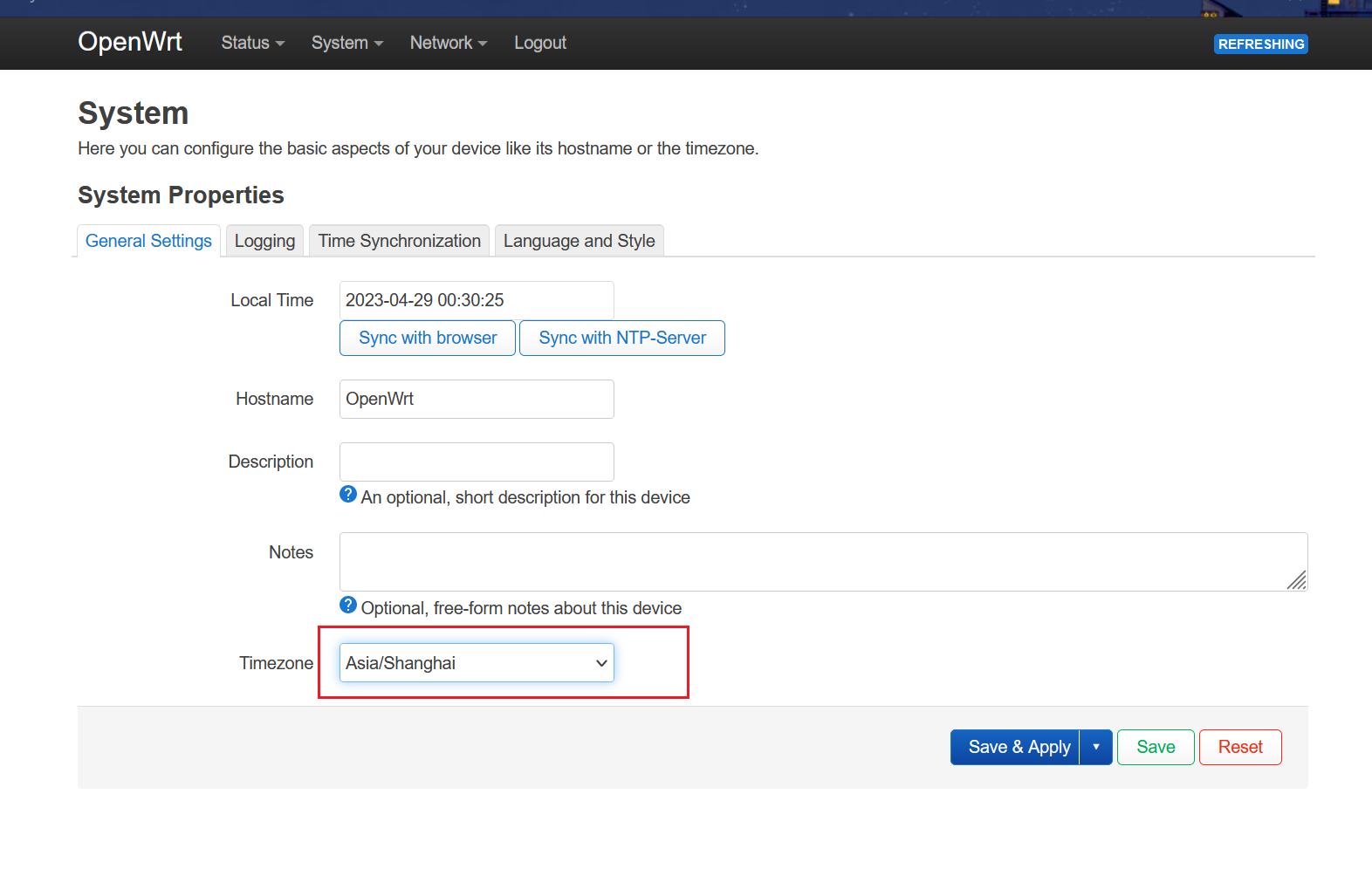The width and height of the screenshot is (1372, 869).
Task: Click the Hostname input field
Action: tap(477, 399)
